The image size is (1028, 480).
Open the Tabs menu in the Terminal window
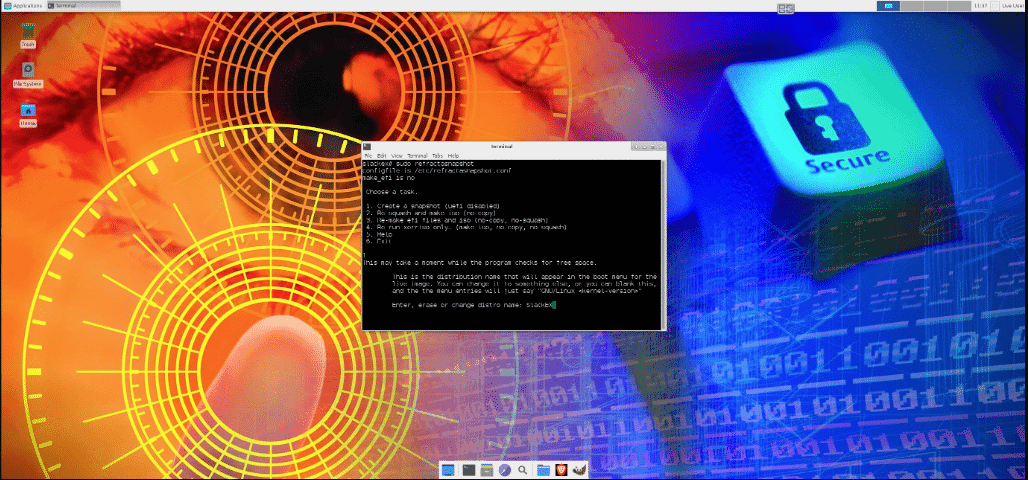pyautogui.click(x=437, y=155)
